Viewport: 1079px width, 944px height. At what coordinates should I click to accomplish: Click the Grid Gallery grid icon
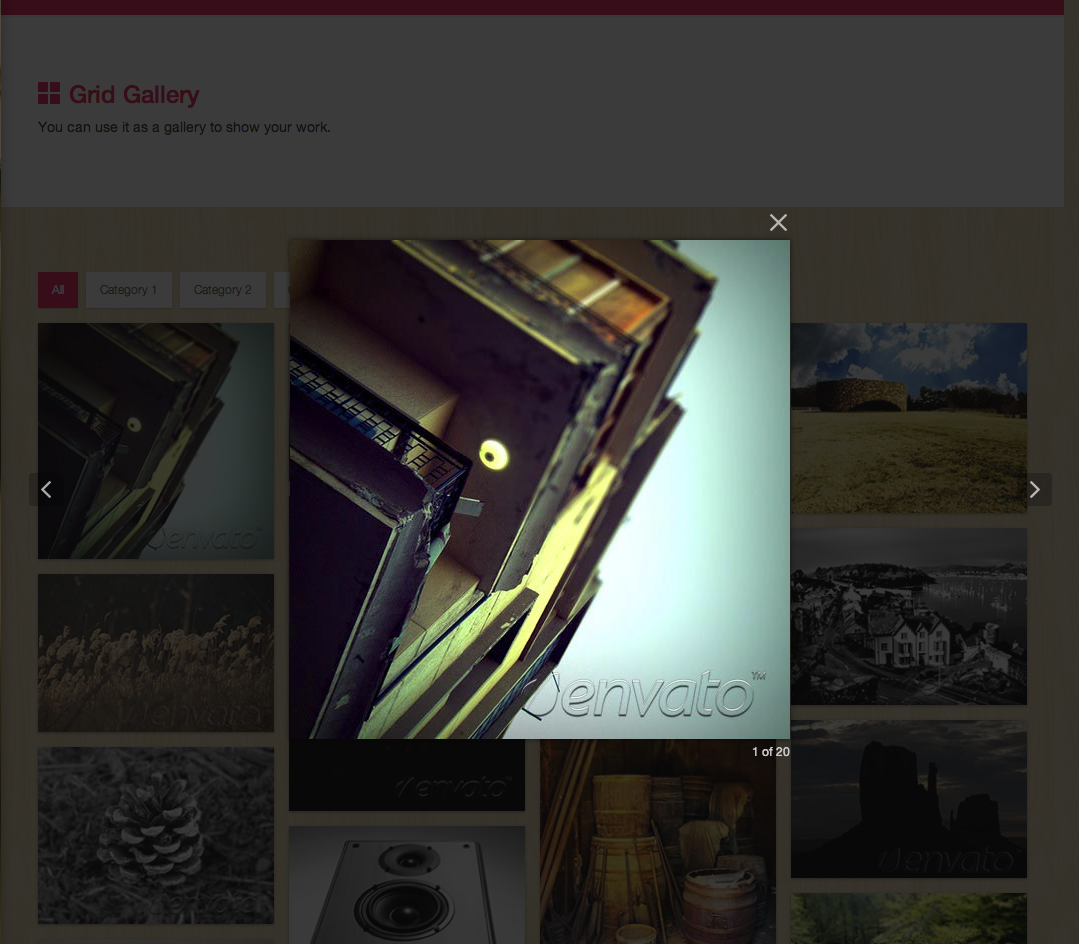coord(49,93)
